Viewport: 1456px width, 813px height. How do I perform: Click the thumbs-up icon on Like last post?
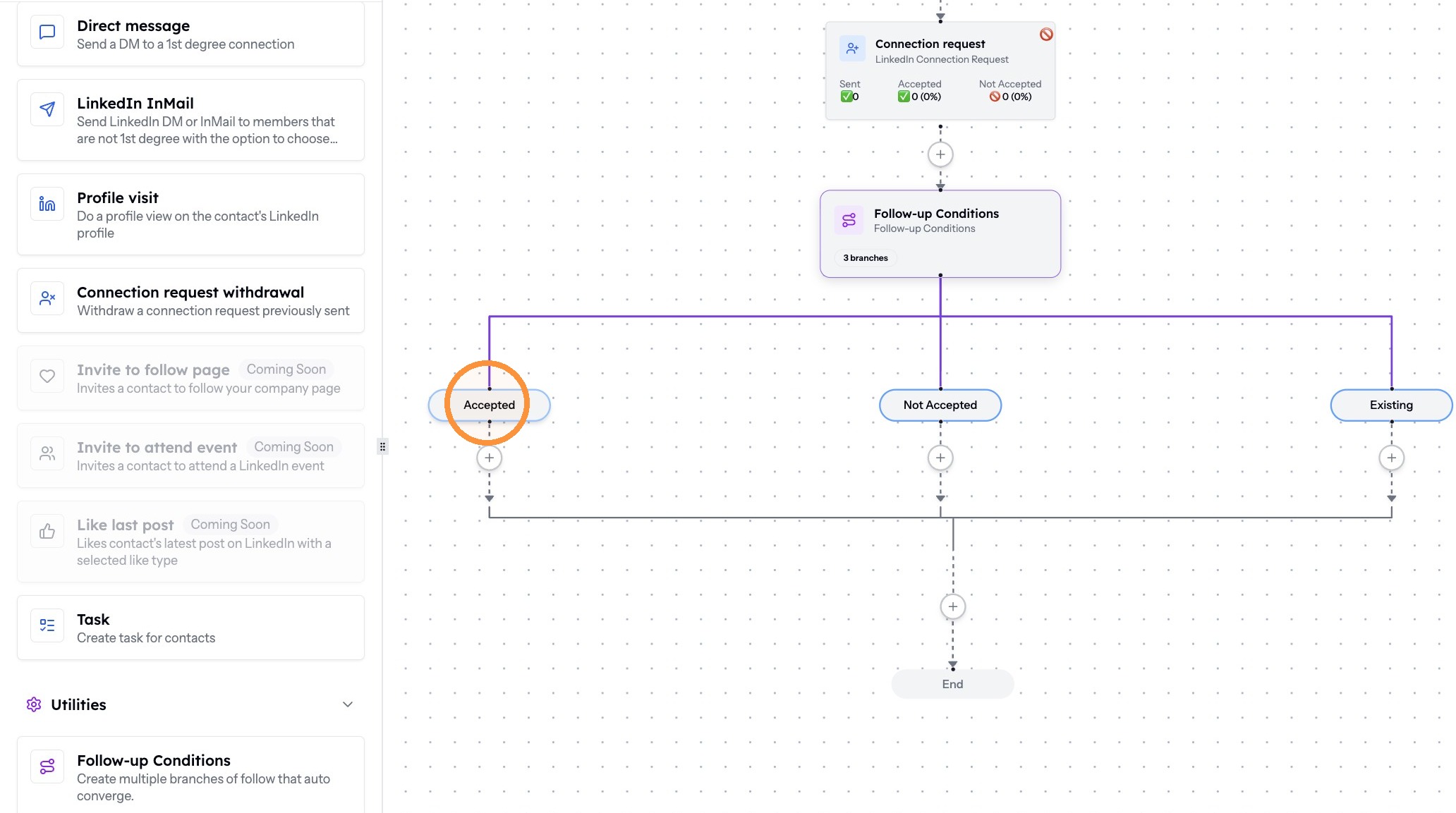47,531
